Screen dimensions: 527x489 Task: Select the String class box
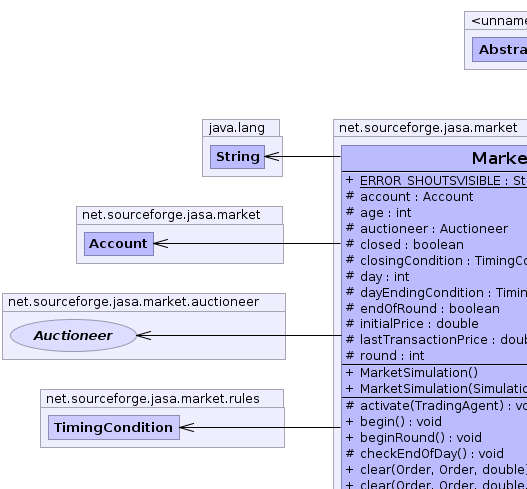pos(237,157)
